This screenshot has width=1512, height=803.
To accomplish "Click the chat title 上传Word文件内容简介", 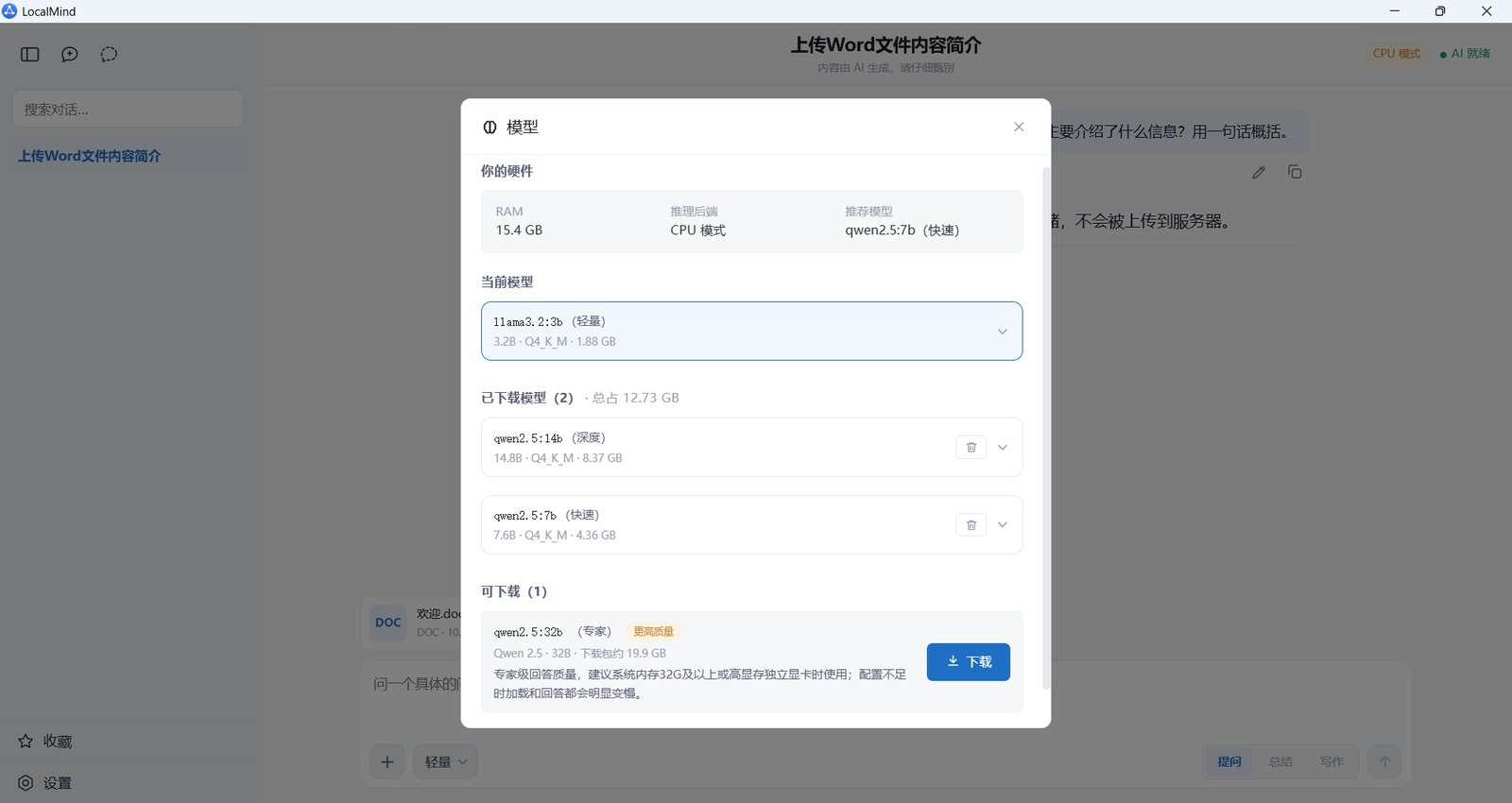I will click(x=885, y=44).
